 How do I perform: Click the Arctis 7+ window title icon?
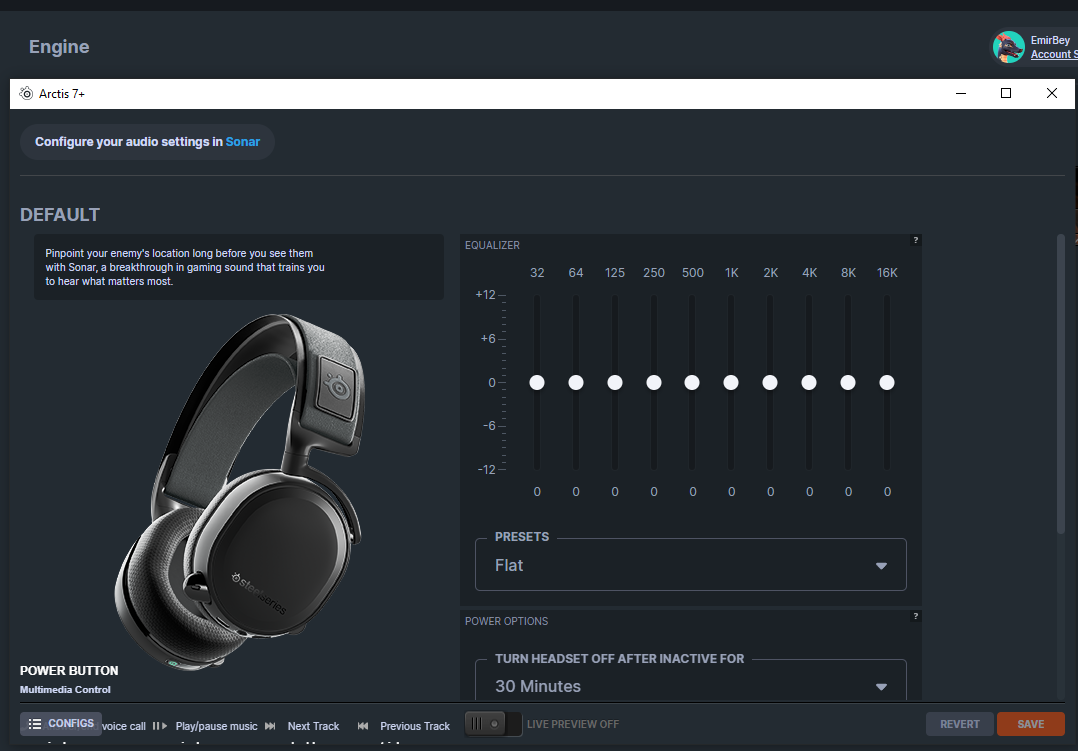26,94
